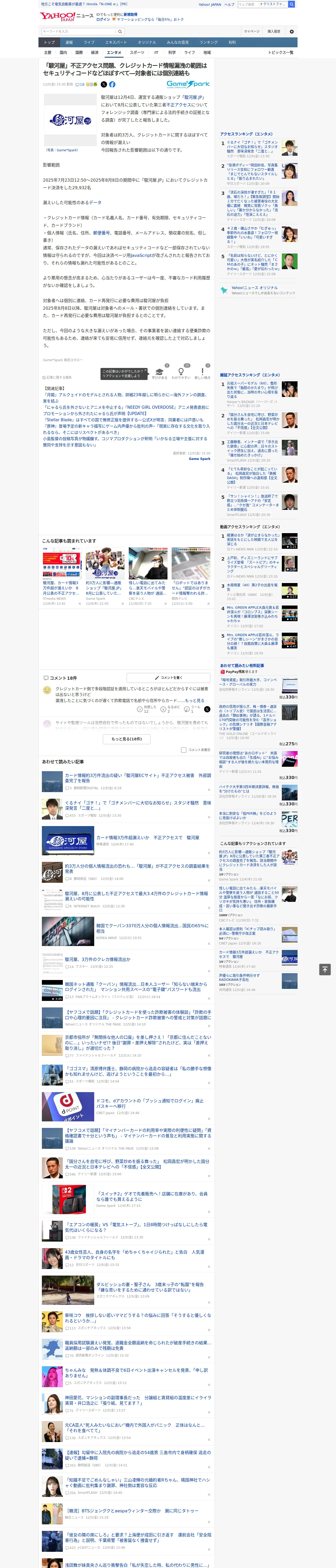Image resolution: width=336 pixels, height=1568 pixels.
Task: Click the コメントを書く button
Action: click(169, 677)
